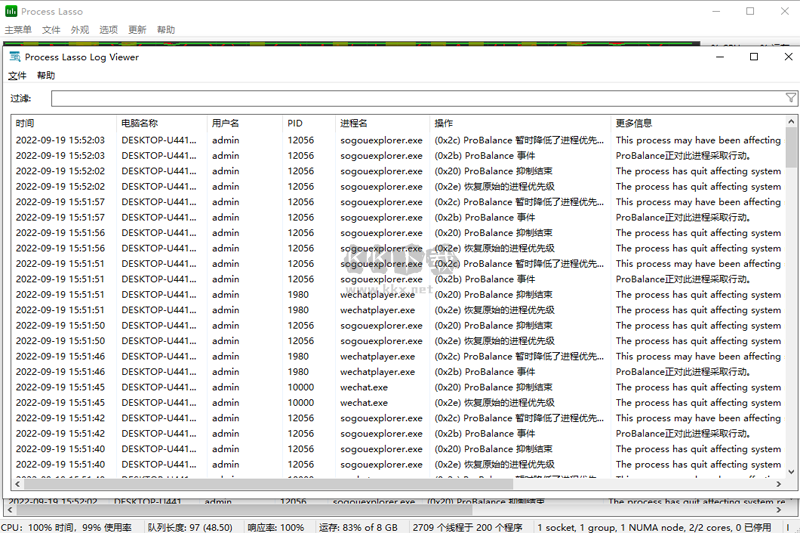Click main window bottom scroll left arrow

9,510
